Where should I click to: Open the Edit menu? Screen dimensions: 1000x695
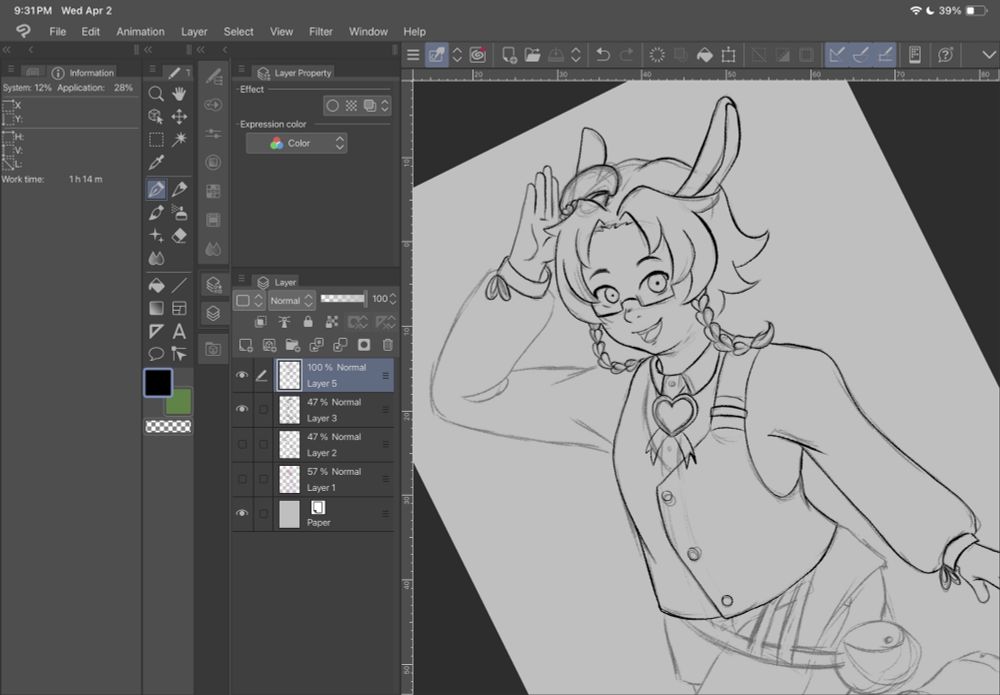tap(91, 31)
